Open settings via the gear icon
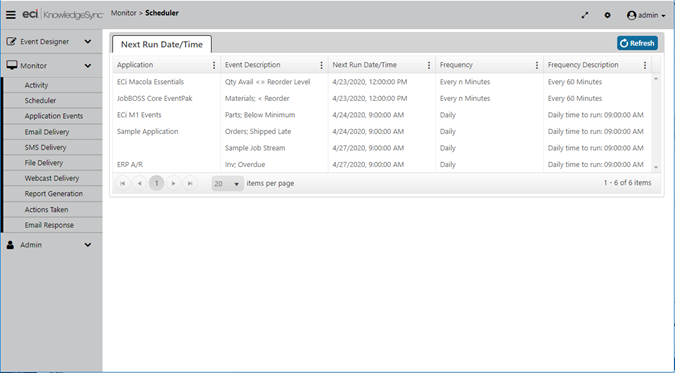The image size is (675, 373). tap(607, 15)
